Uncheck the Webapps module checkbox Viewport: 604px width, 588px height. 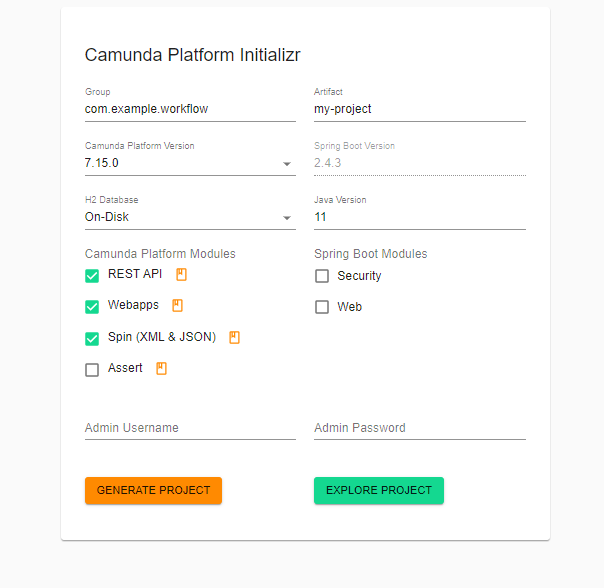coord(92,306)
